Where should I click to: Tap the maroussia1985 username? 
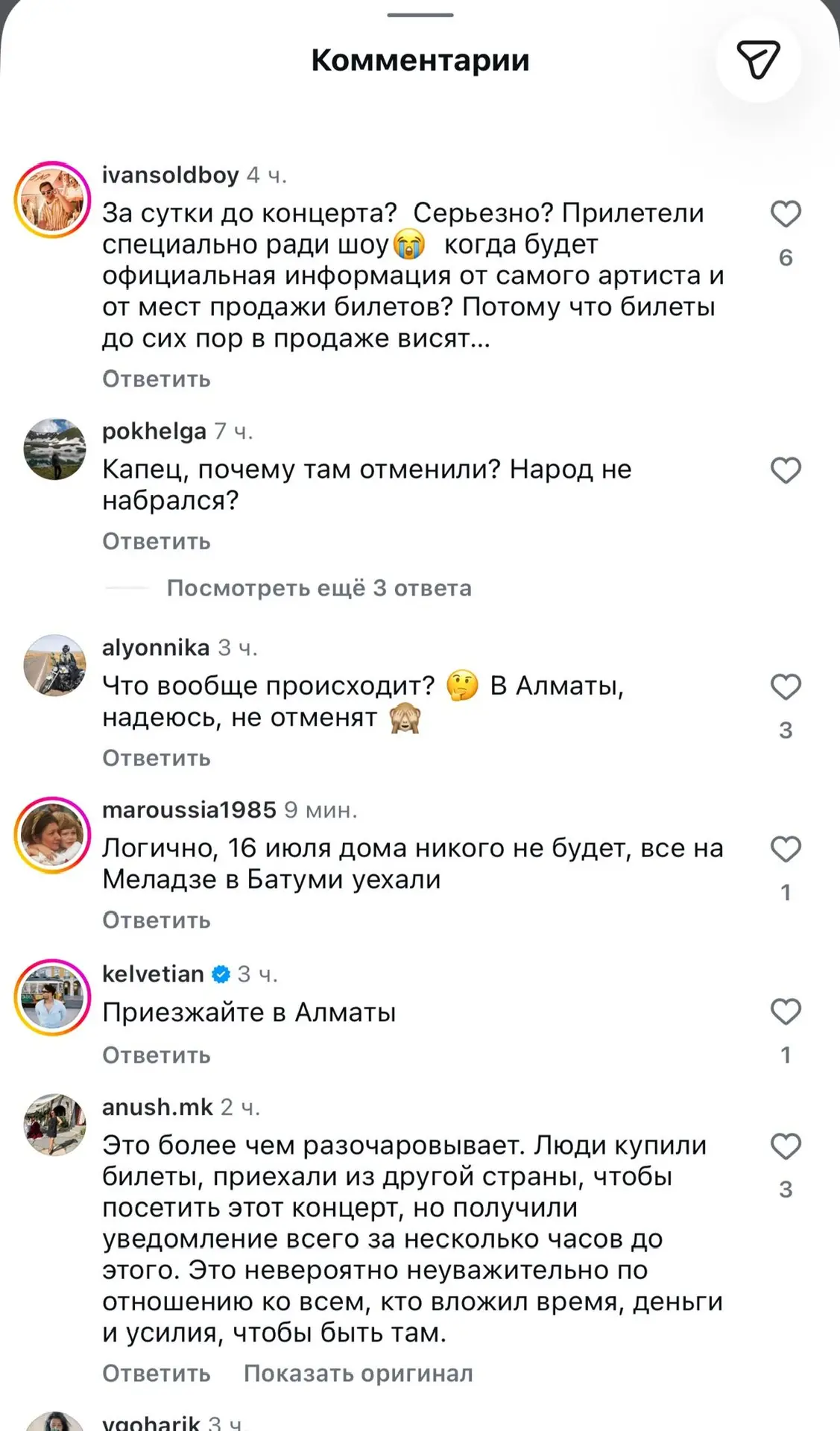tap(189, 809)
